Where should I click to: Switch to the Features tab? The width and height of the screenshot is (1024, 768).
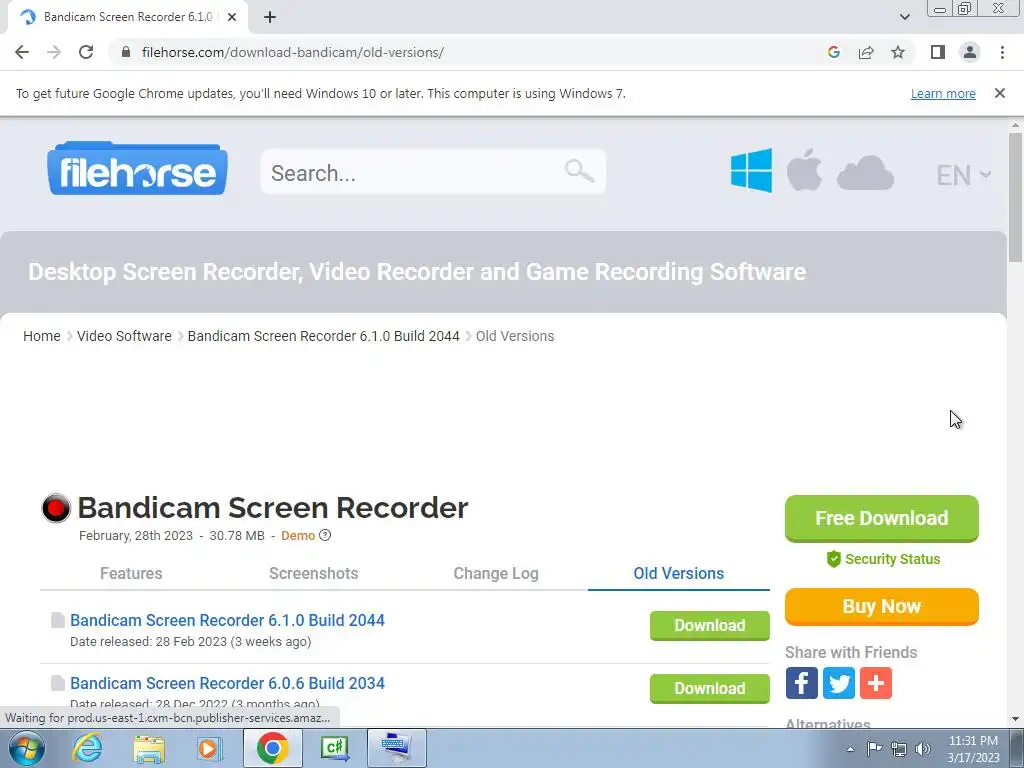coord(131,573)
